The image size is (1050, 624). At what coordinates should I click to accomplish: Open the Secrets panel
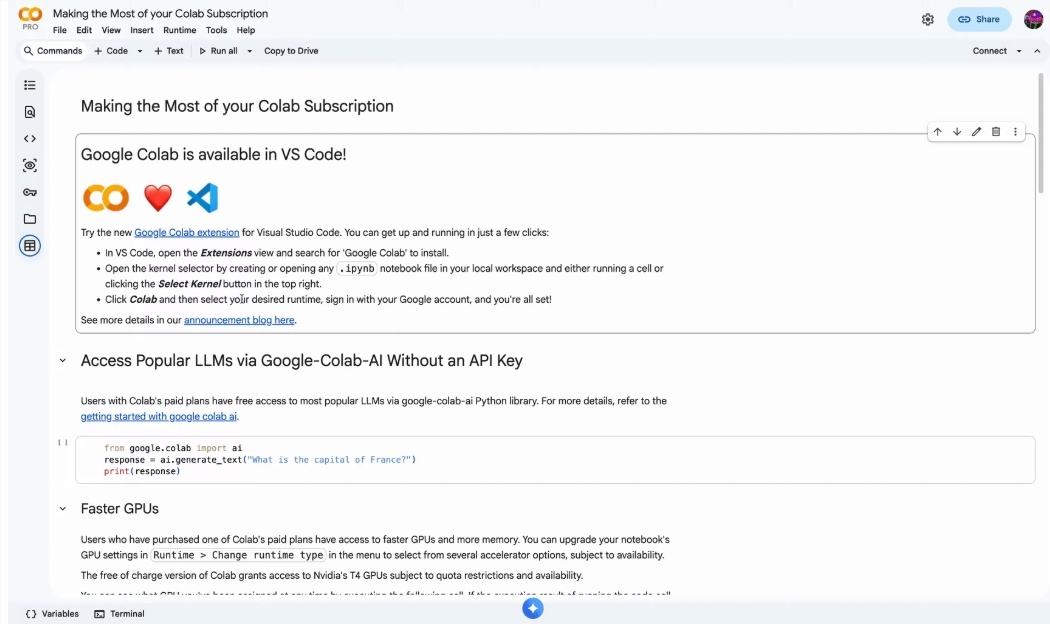[29, 191]
